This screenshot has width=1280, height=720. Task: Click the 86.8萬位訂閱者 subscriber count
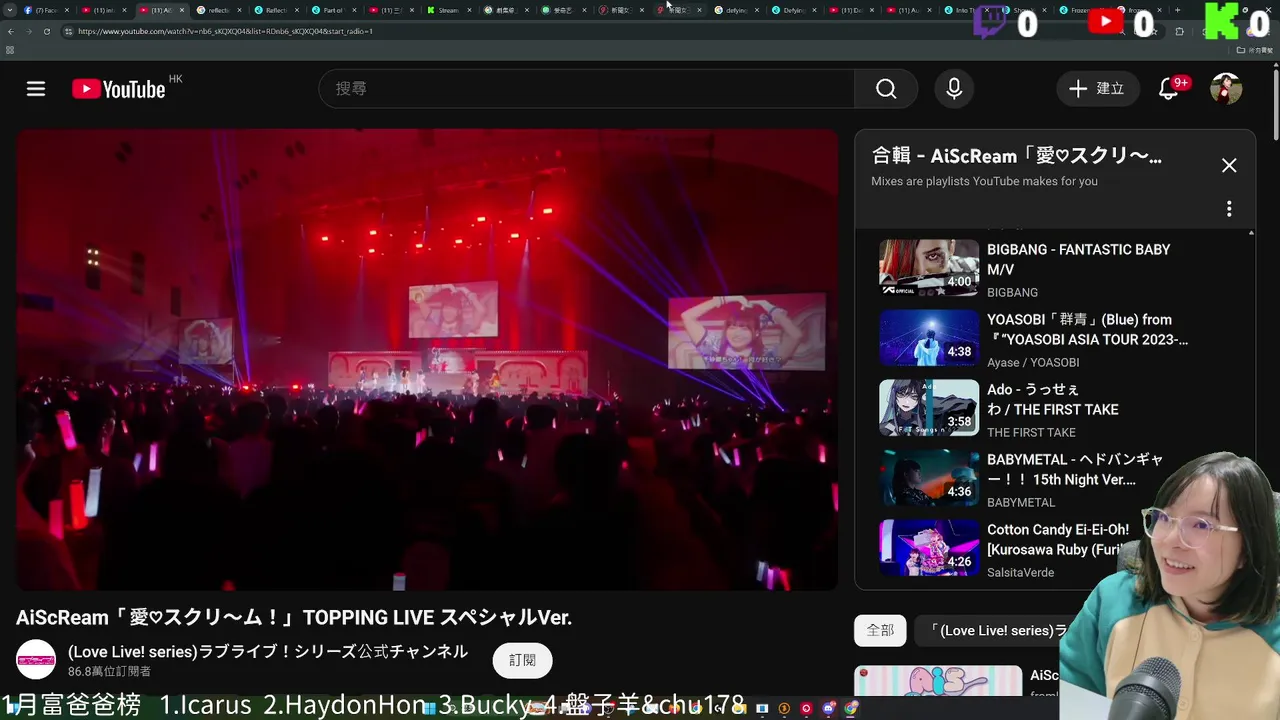109,672
